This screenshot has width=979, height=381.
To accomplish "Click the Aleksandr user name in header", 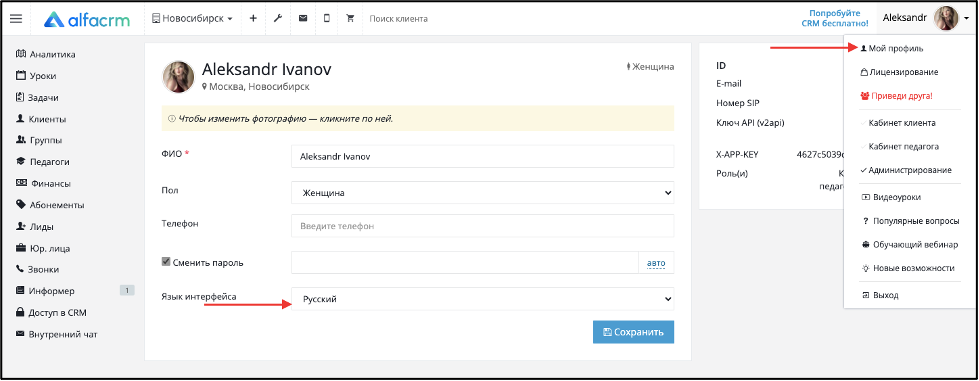I will pos(905,18).
